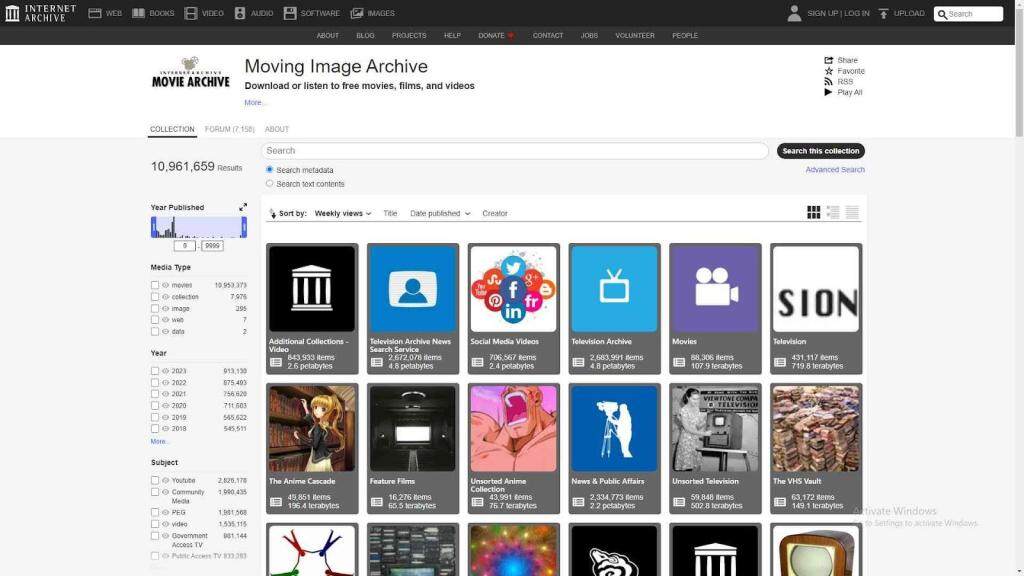Check the 2021 year filter
The image size is (1024, 576).
(x=155, y=394)
